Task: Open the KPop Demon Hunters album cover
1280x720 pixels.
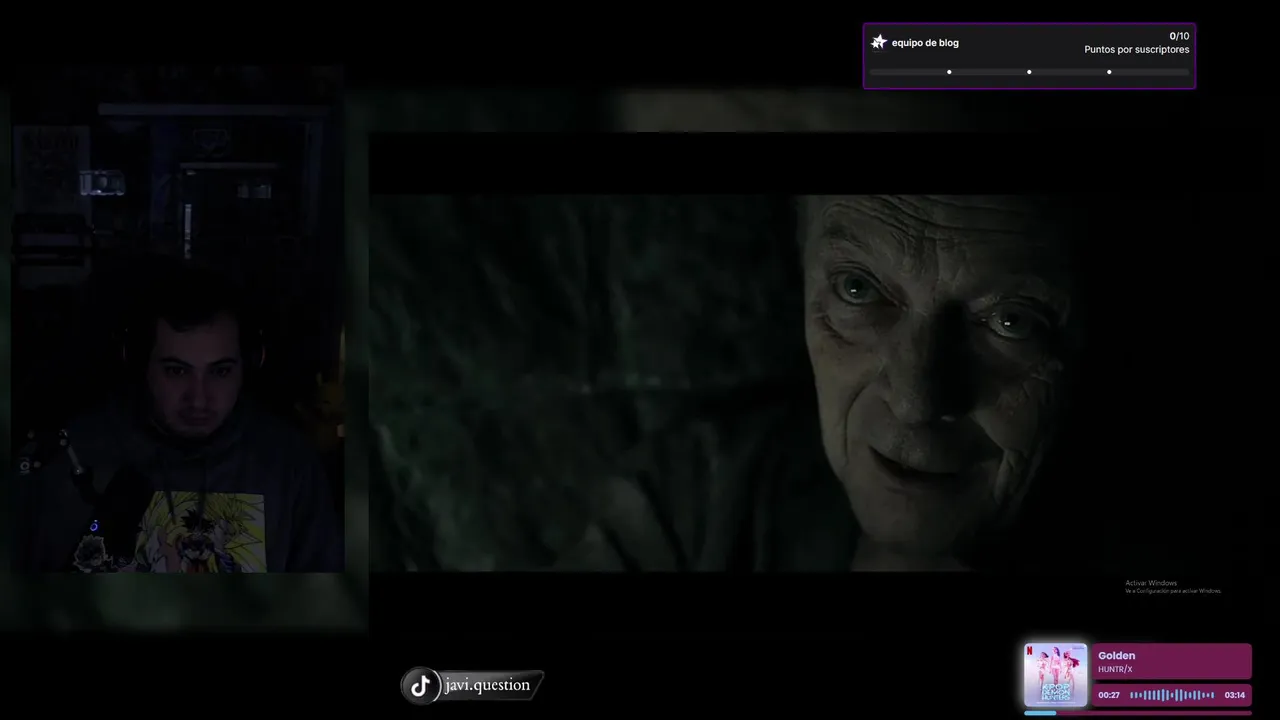Action: 1055,675
